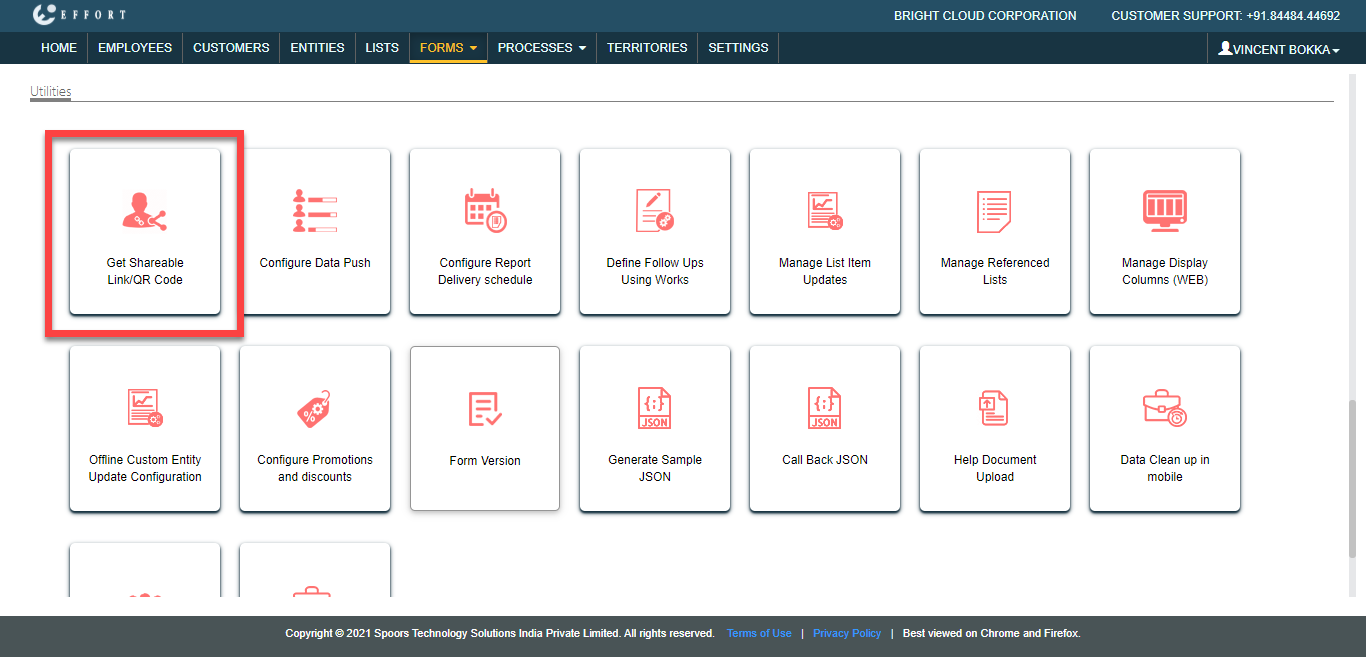Expand the PROCESSES dropdown menu
Image resolution: width=1366 pixels, height=657 pixels.
(x=541, y=48)
